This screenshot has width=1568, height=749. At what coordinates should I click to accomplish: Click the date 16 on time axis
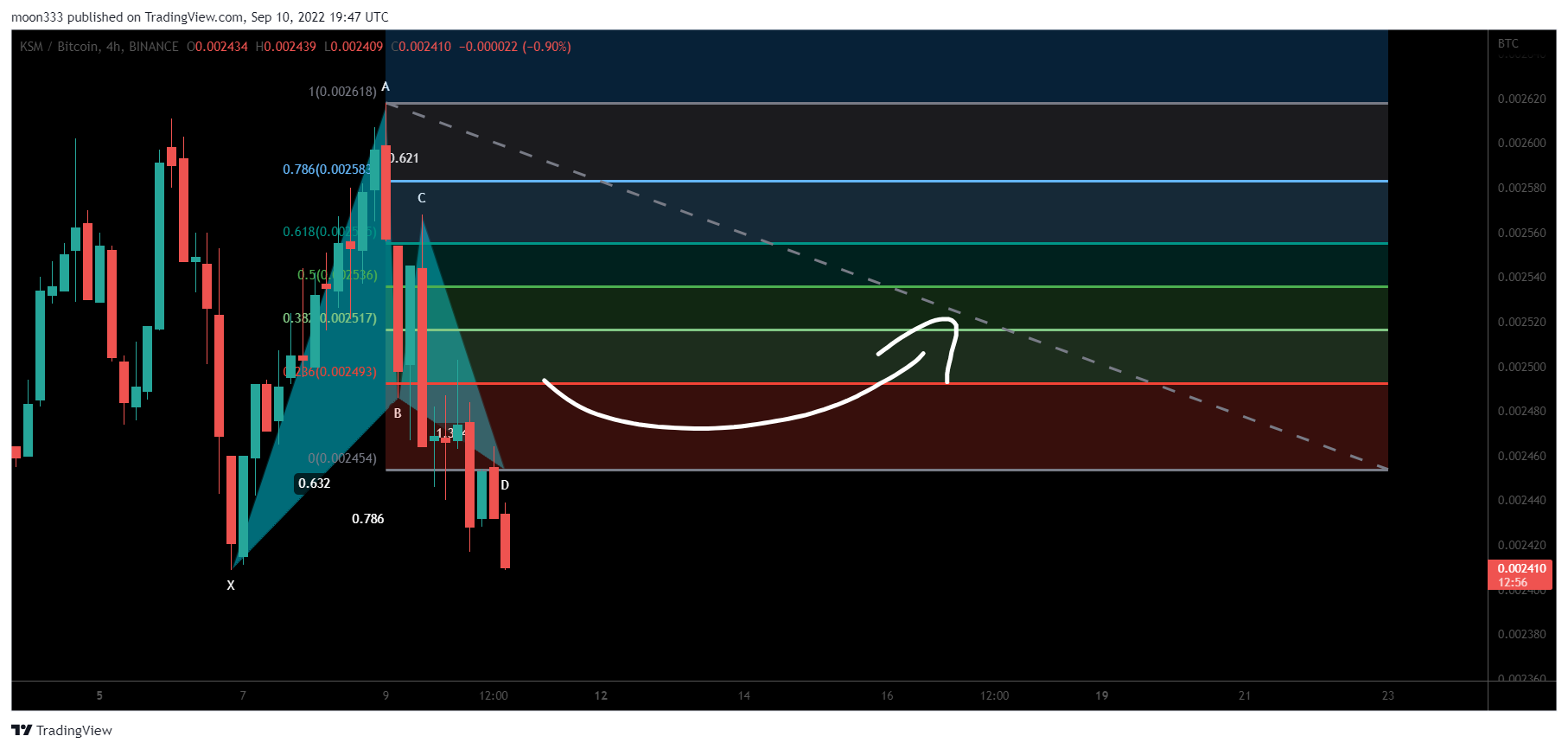(x=887, y=695)
